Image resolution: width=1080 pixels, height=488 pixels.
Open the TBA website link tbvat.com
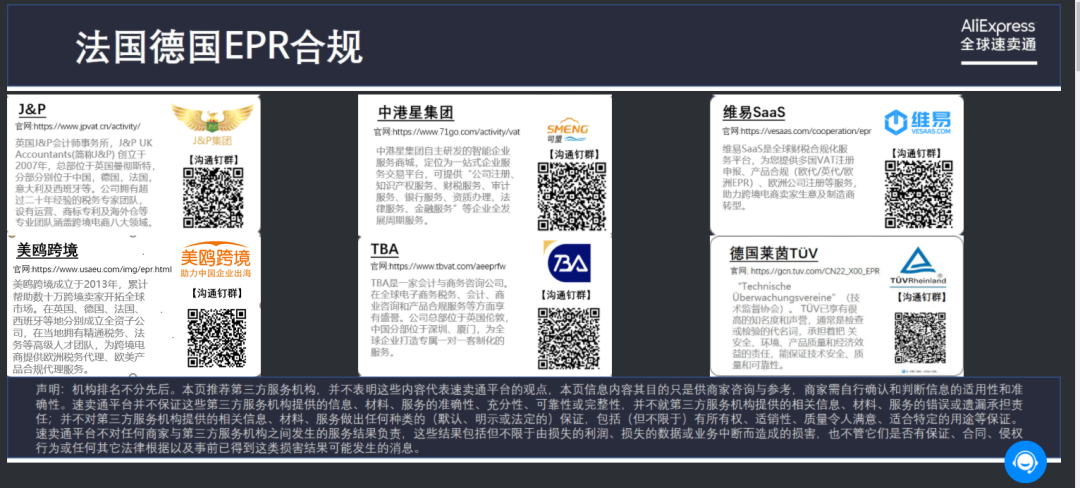[x=438, y=266]
